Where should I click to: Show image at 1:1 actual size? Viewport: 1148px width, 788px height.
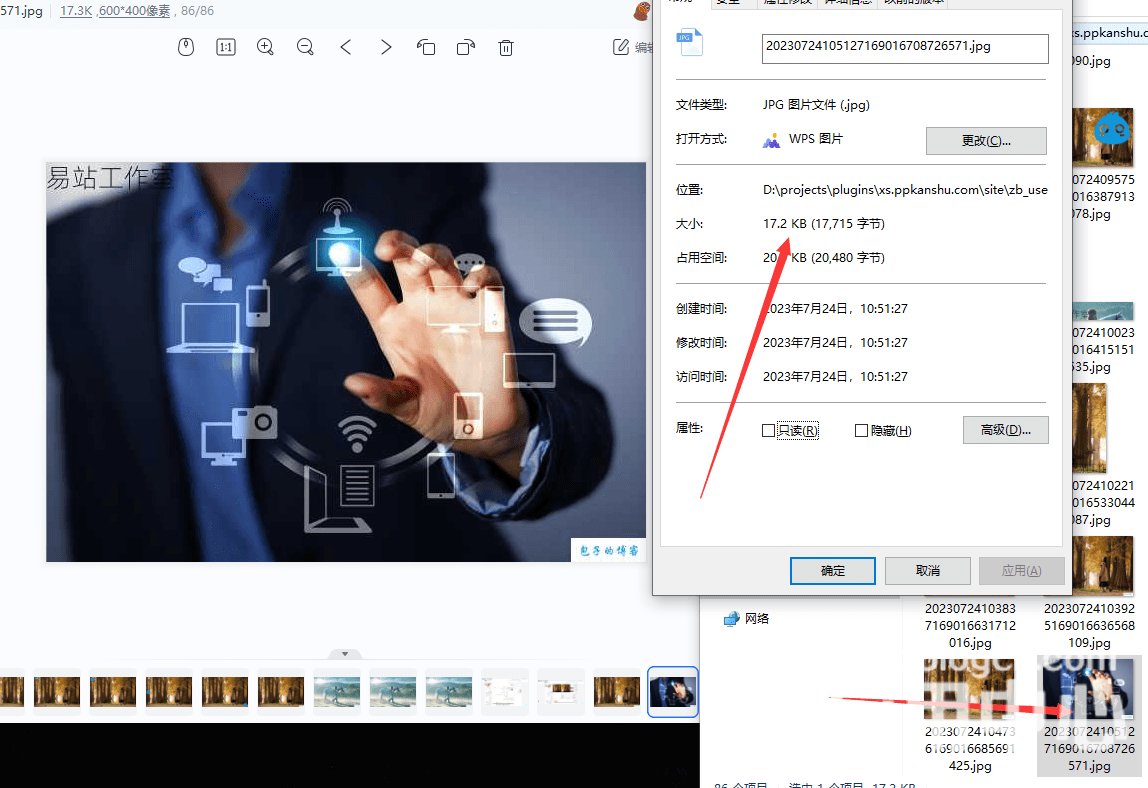[x=226, y=48]
